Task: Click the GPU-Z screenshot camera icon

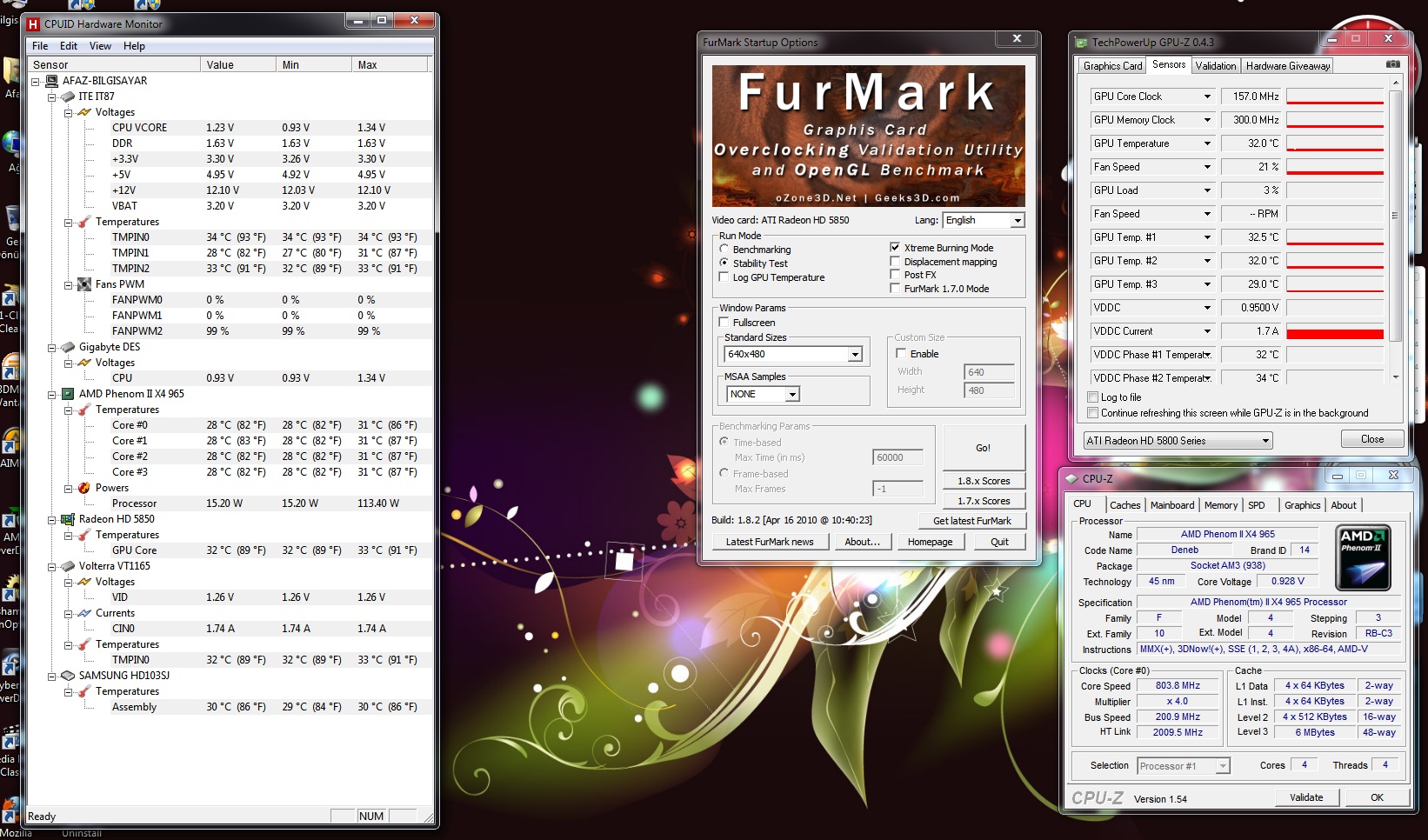Action: [x=1392, y=64]
